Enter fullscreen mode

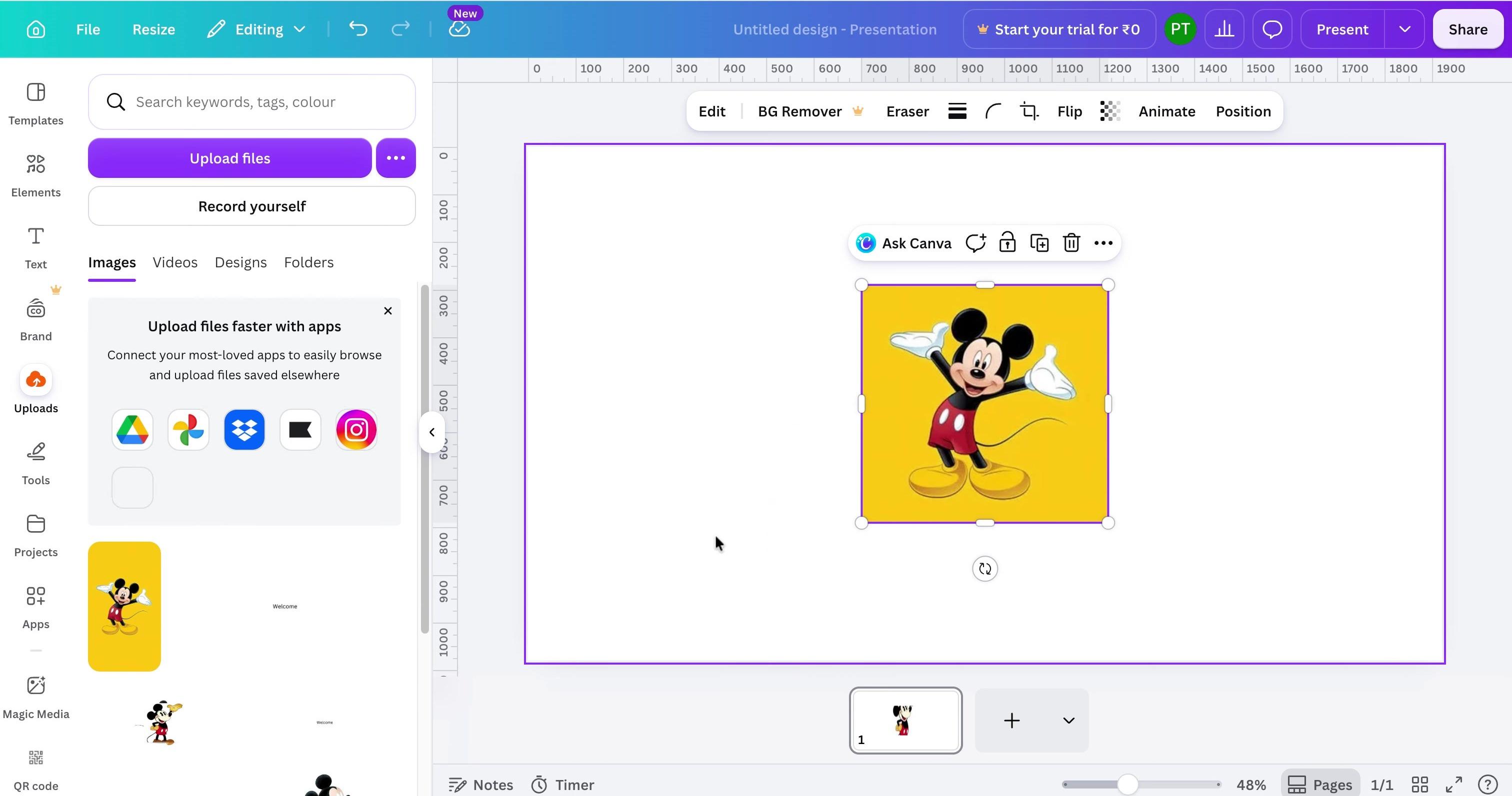tap(1454, 785)
